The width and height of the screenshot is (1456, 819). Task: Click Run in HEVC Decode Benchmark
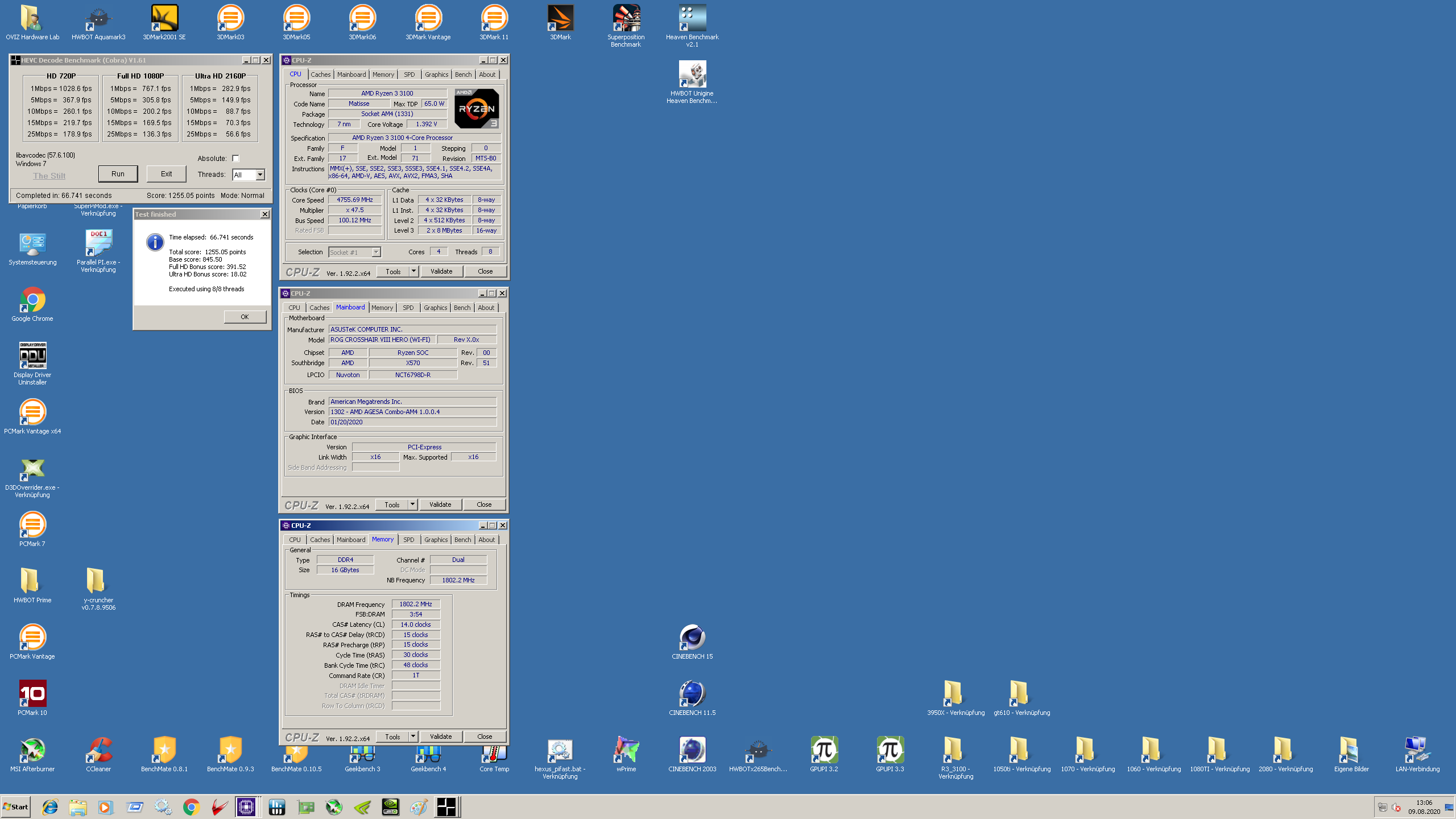click(x=118, y=174)
